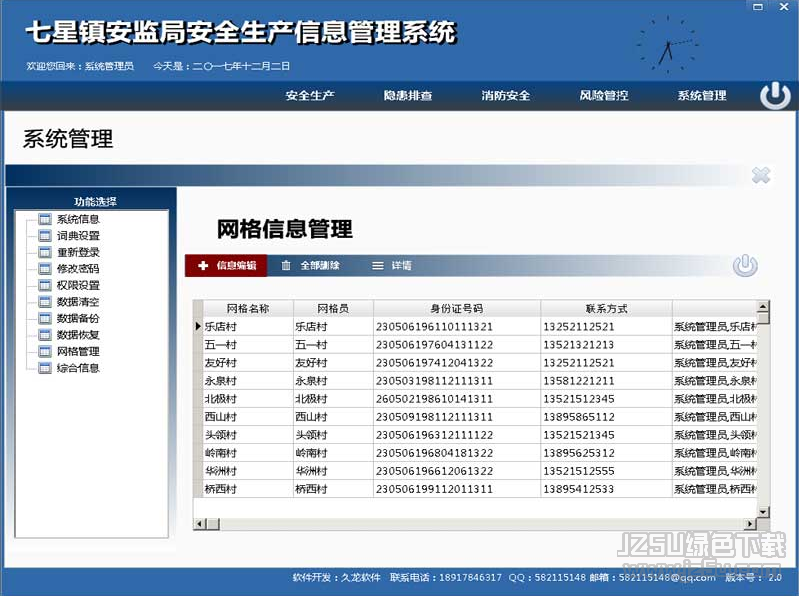Click the icon next to 数据备份

45,318
